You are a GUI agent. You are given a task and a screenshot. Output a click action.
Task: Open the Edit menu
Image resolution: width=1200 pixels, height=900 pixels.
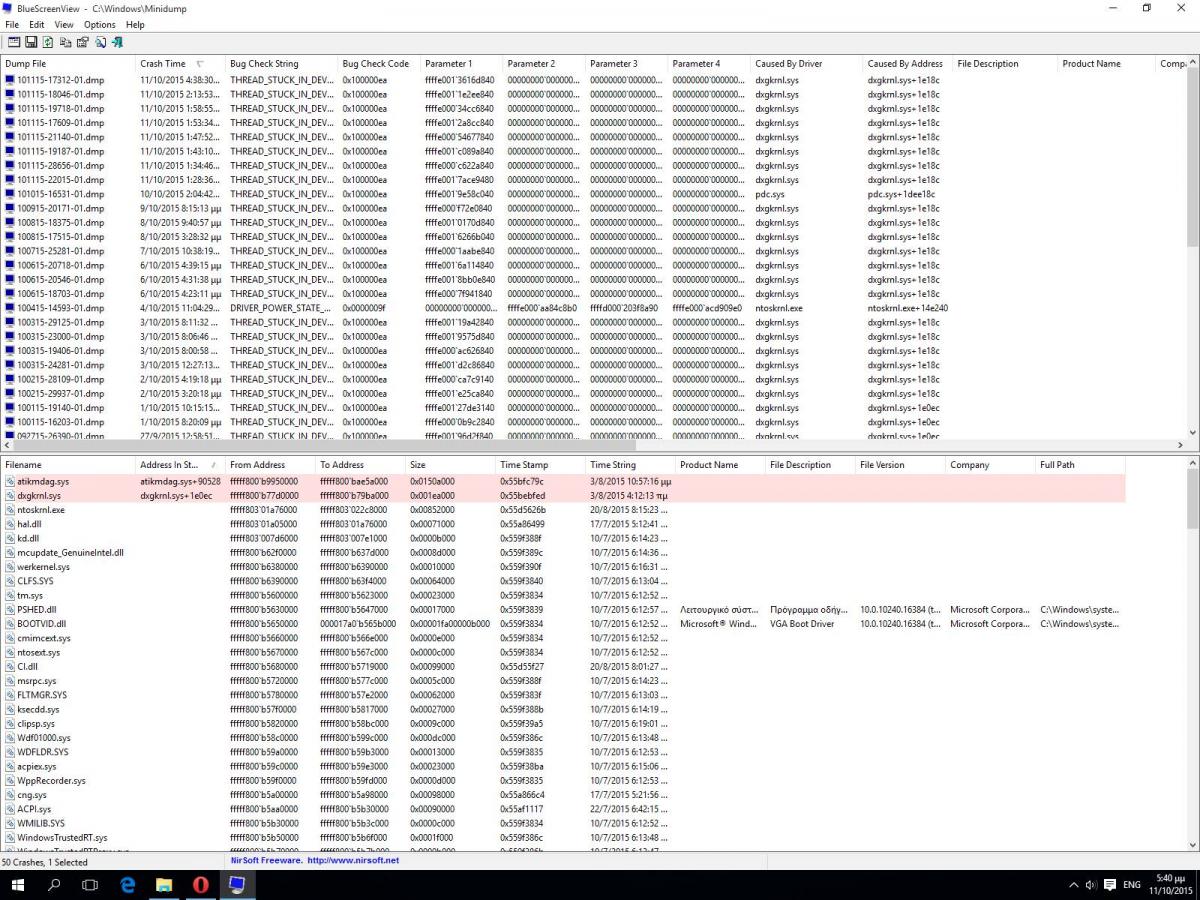(37, 24)
